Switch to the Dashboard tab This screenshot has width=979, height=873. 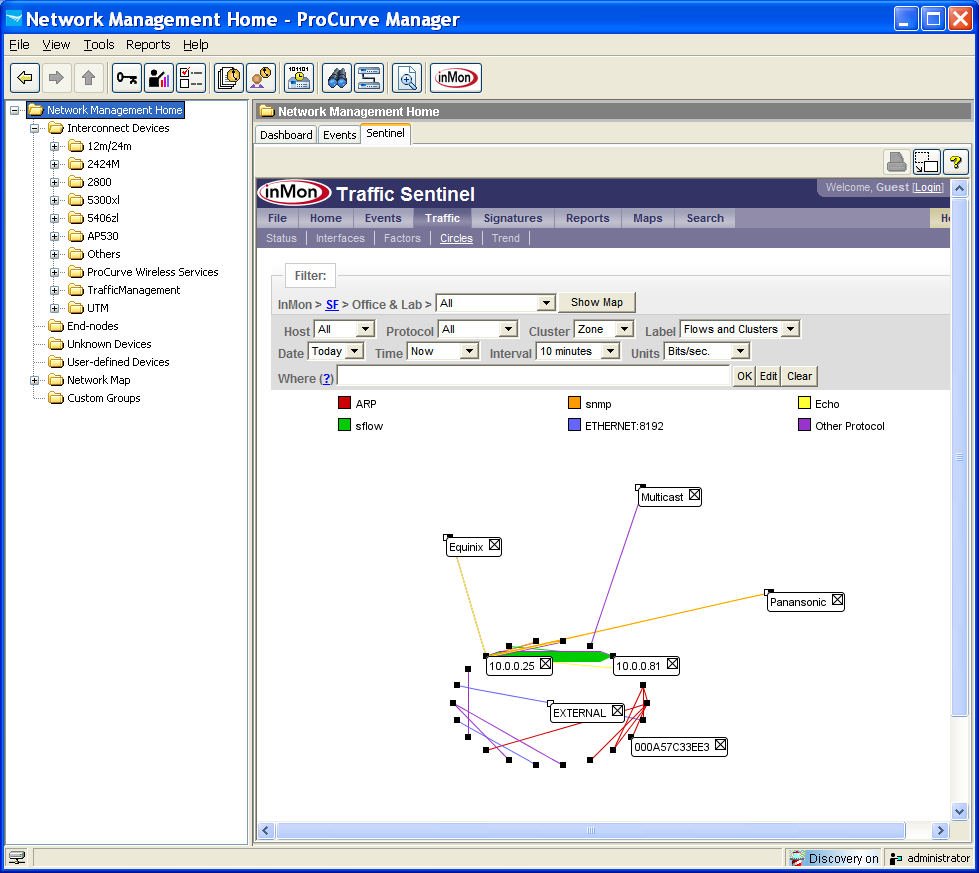286,135
